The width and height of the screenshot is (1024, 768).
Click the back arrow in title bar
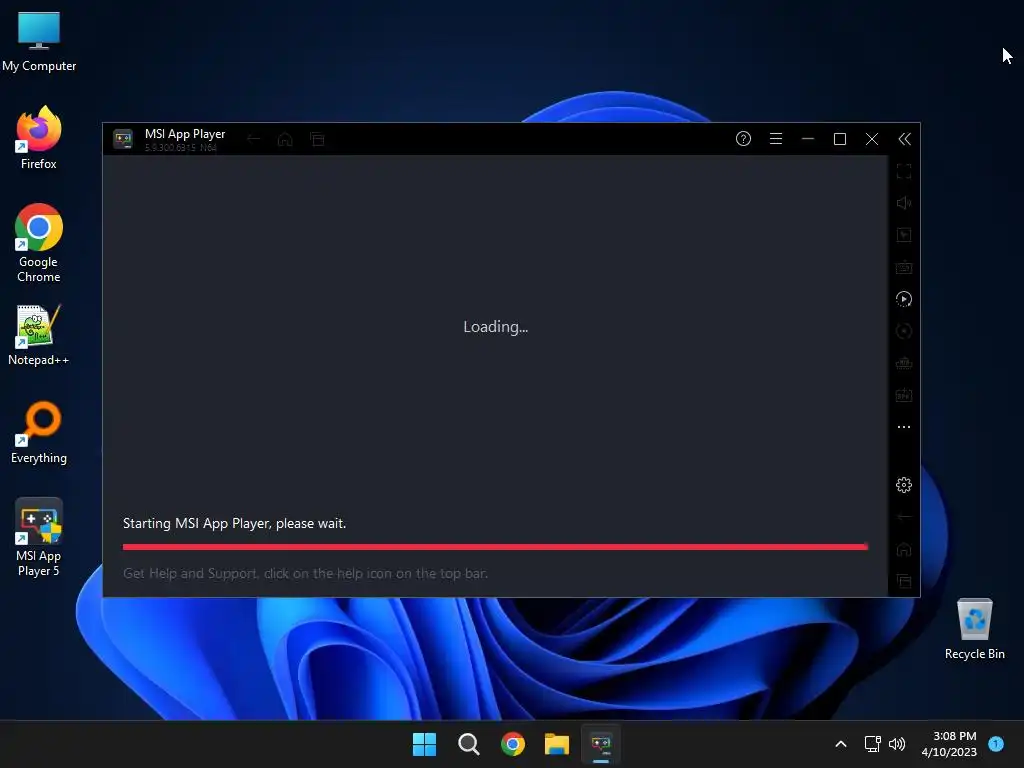[x=253, y=138]
